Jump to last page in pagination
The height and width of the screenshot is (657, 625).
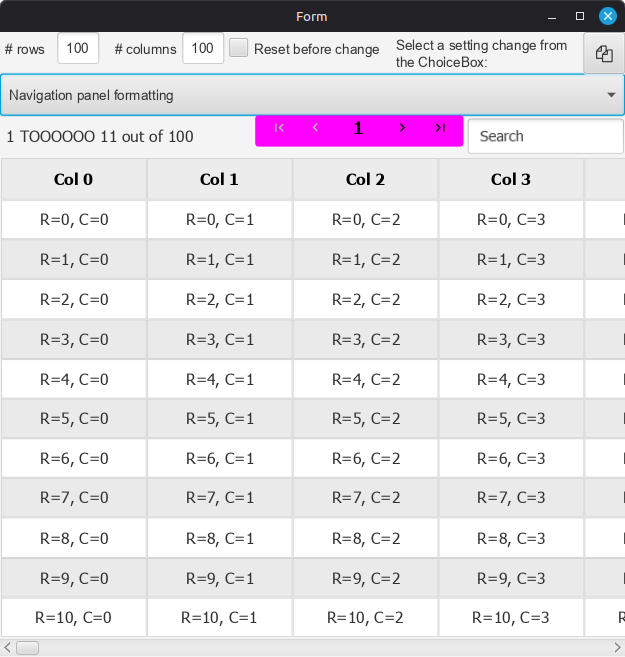tap(440, 128)
